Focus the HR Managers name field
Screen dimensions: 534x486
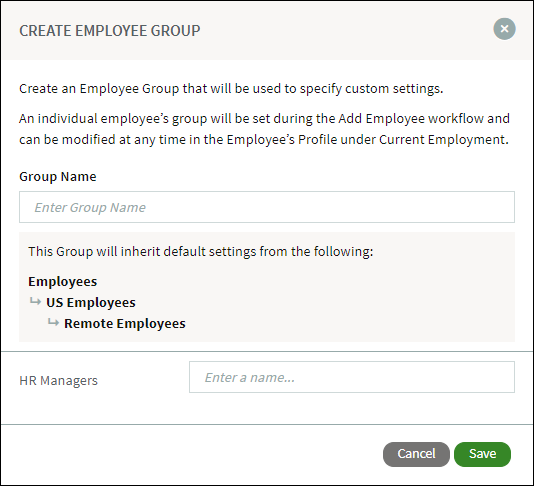point(352,377)
